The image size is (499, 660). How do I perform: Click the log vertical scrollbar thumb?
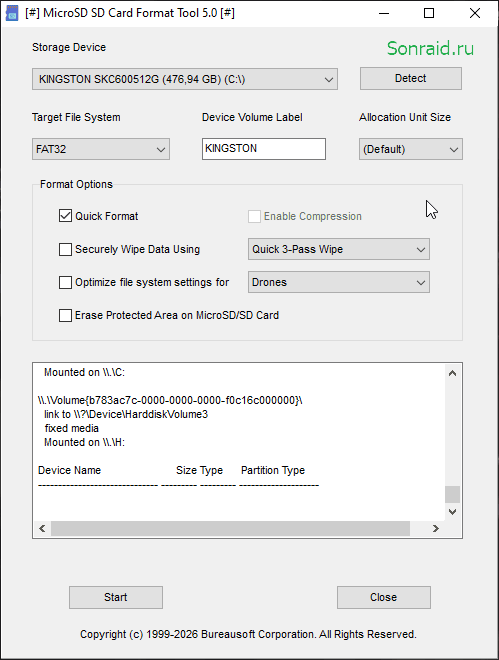tap(452, 494)
